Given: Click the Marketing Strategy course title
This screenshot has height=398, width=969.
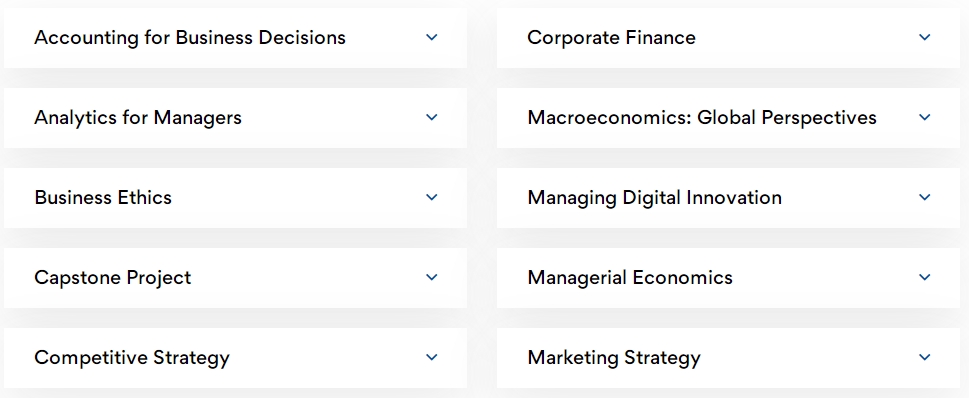Looking at the screenshot, I should (x=614, y=357).
